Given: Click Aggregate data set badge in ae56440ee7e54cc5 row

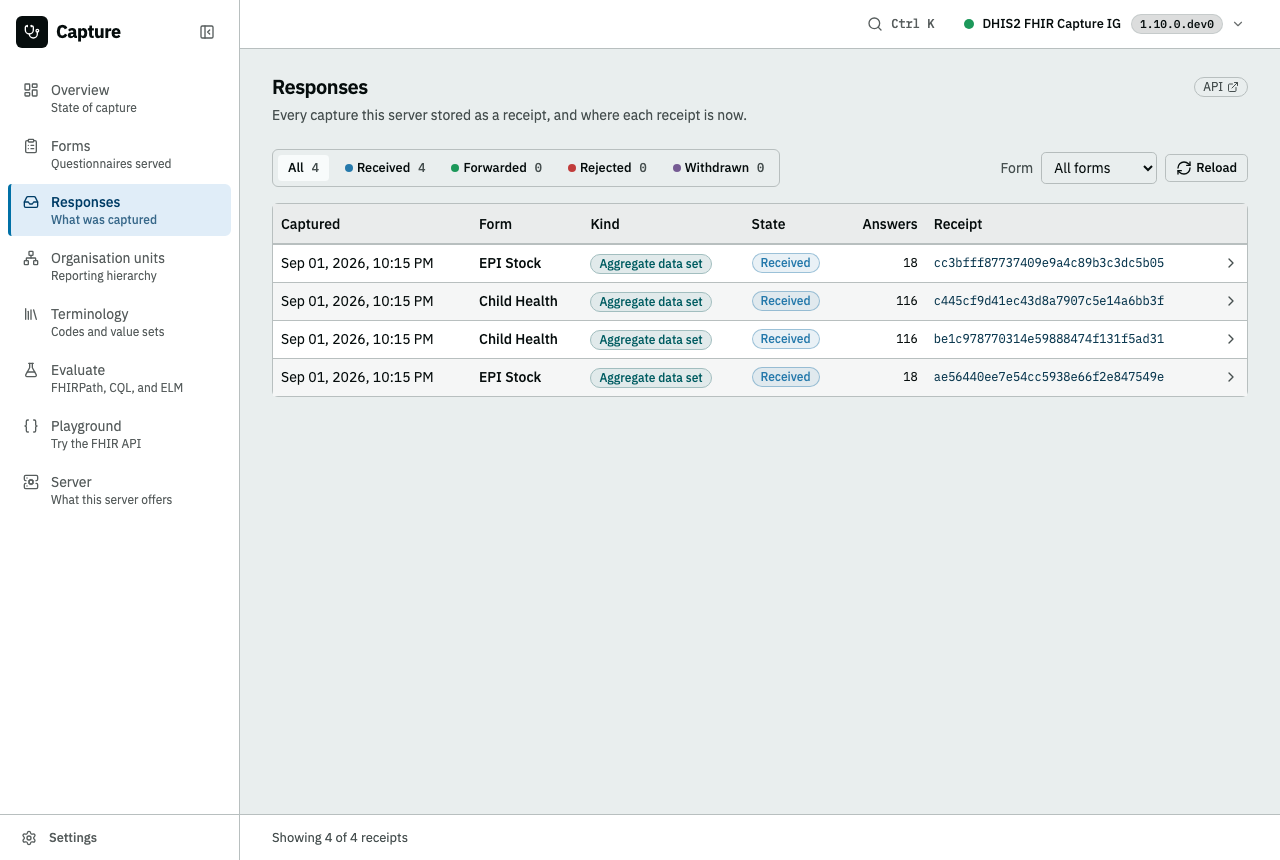Looking at the screenshot, I should (651, 378).
